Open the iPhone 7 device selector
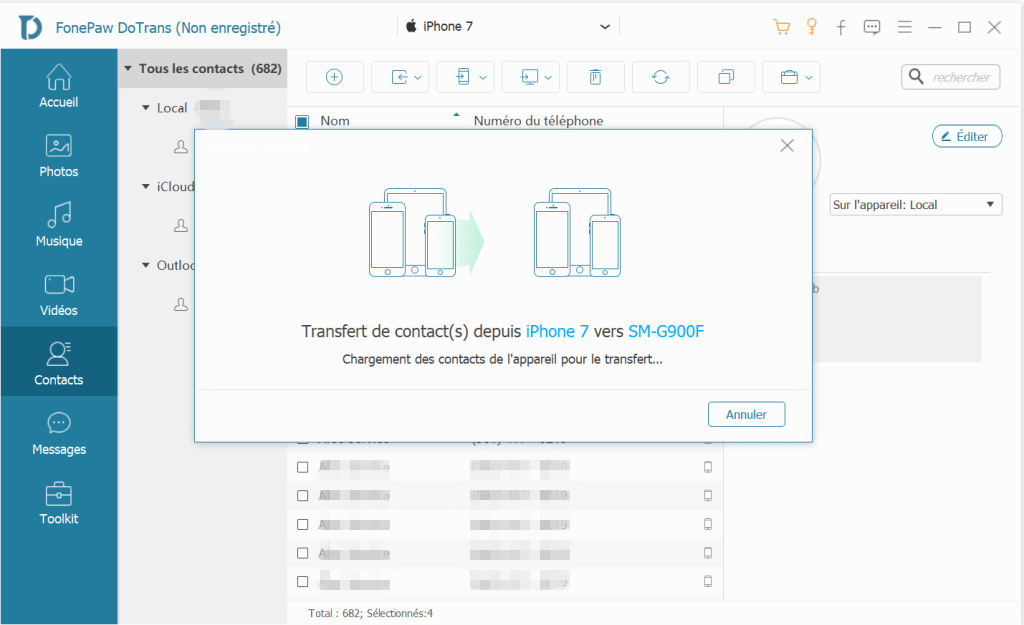 pyautogui.click(x=508, y=26)
